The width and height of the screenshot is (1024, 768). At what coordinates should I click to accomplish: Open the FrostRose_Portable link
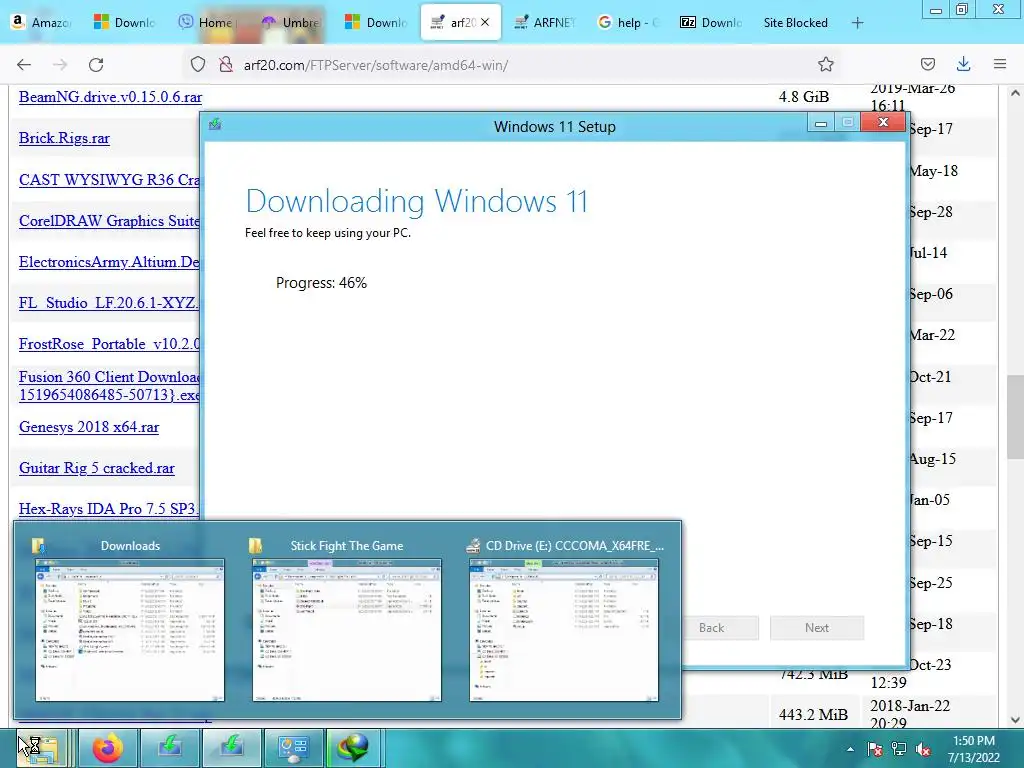109,344
